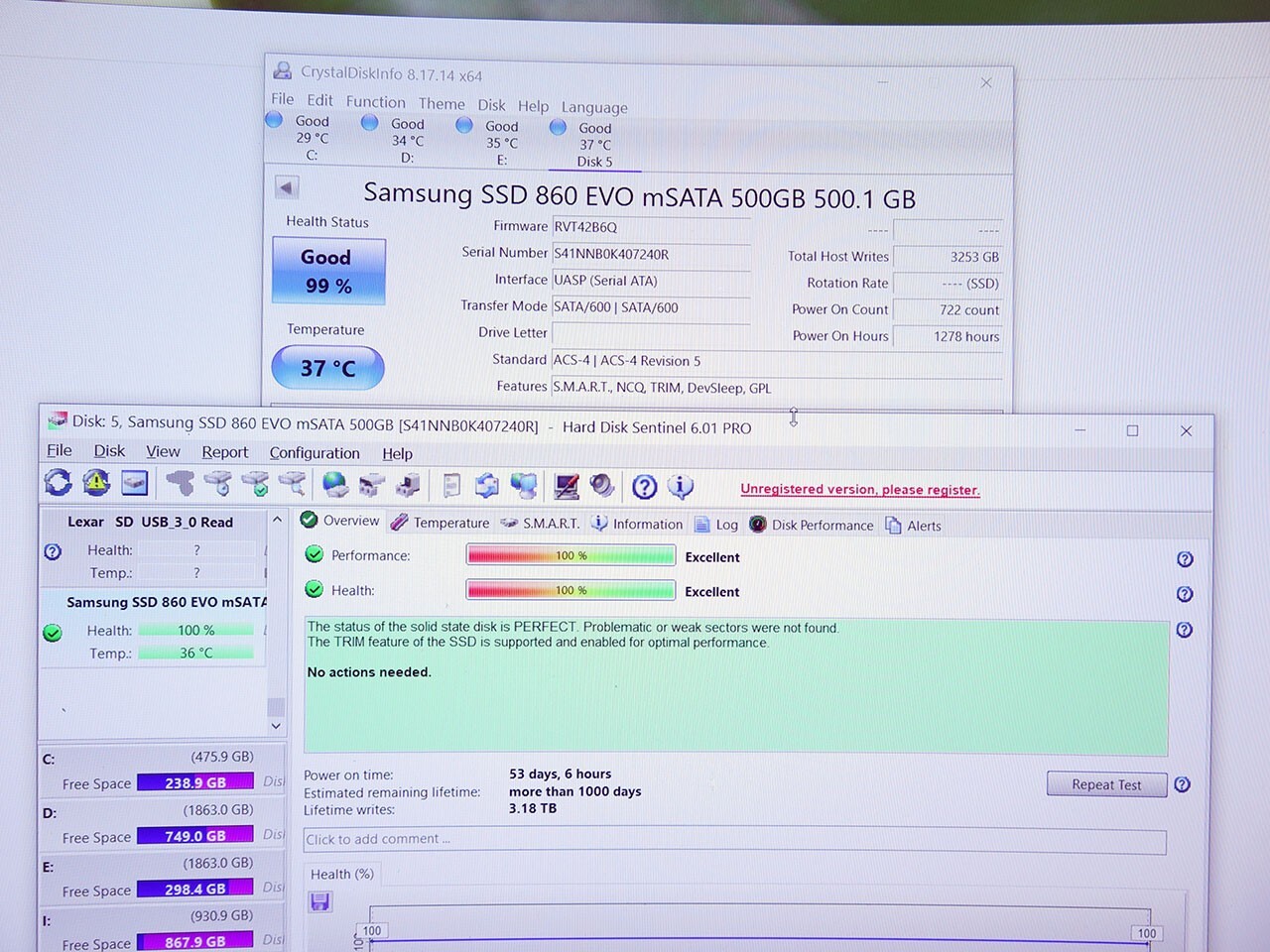The width and height of the screenshot is (1270, 952).
Task: Click the question mark icon beside Lexar Health
Action: [x=53, y=551]
